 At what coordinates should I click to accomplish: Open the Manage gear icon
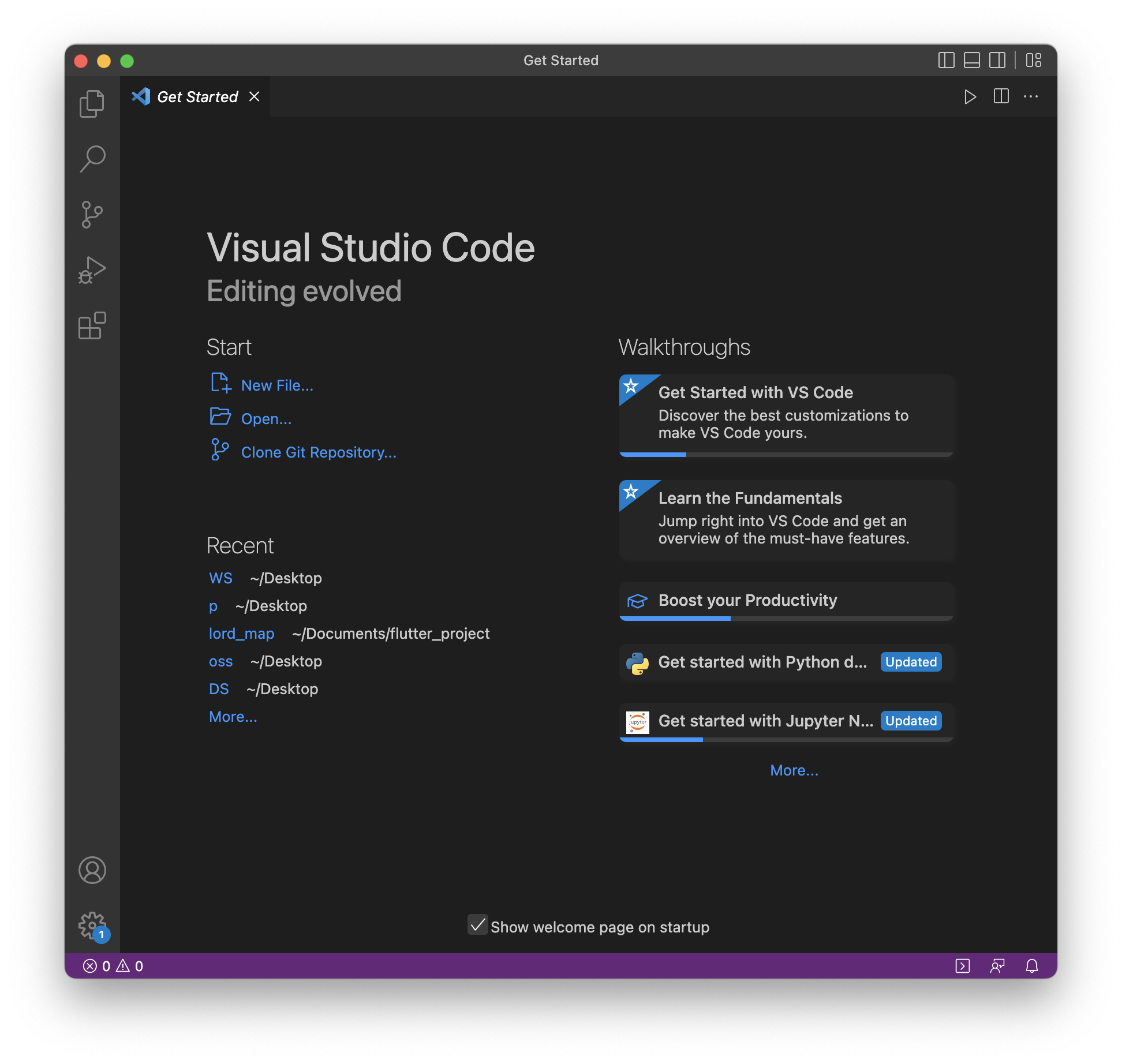92,925
